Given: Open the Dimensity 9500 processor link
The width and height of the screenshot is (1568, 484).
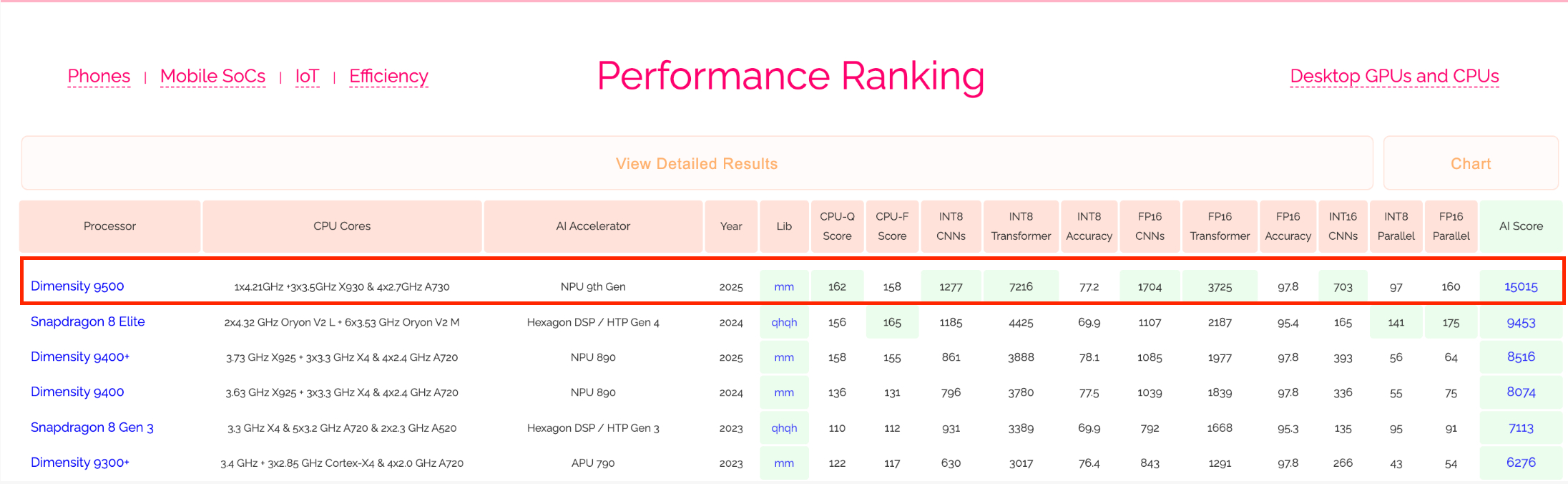Looking at the screenshot, I should (x=77, y=286).
